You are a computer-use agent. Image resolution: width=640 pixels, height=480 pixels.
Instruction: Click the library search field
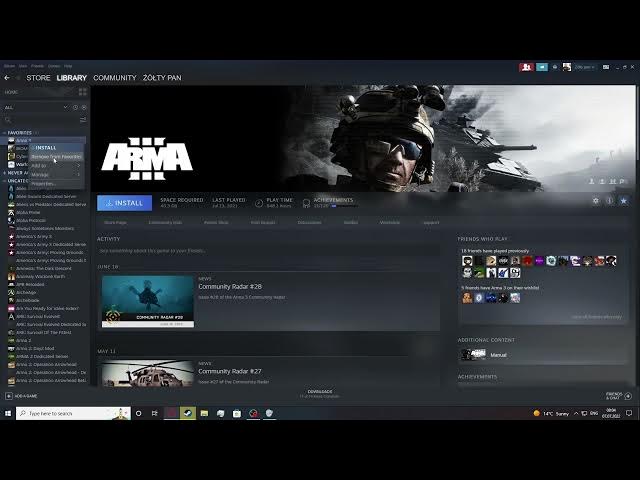40,120
